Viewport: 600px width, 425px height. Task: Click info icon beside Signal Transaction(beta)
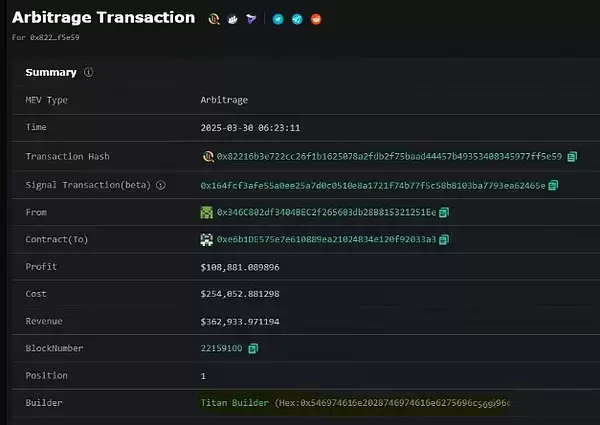coord(160,185)
